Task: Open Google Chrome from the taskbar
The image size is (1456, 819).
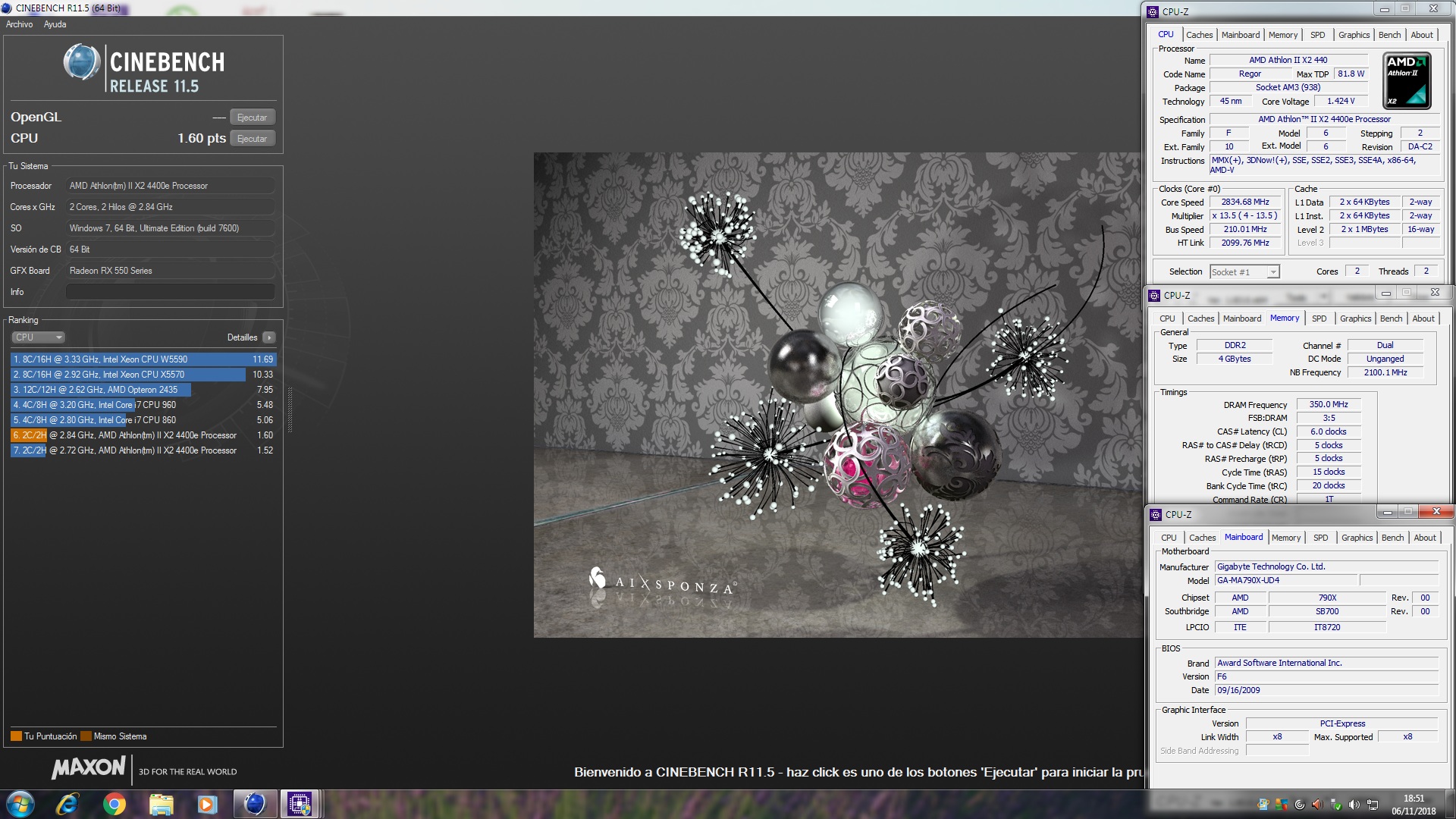Action: click(115, 804)
